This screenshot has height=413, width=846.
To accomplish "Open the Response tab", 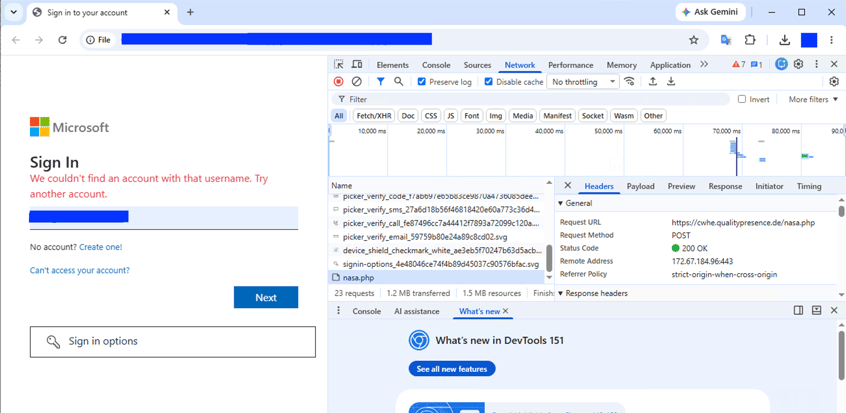I will (725, 186).
